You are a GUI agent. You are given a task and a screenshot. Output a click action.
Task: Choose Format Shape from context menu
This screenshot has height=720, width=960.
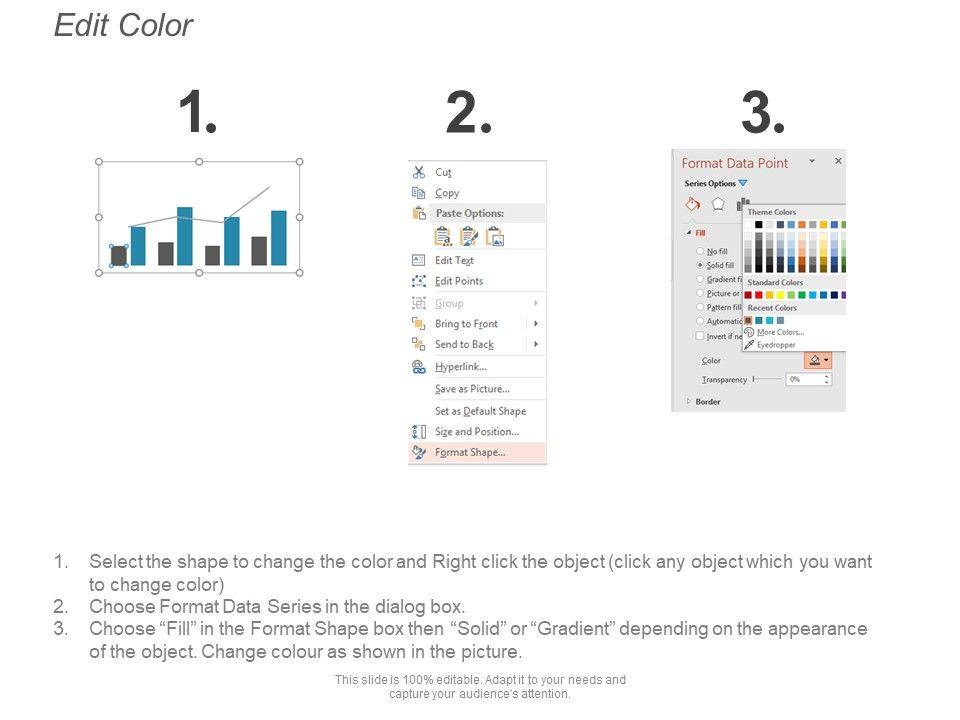(470, 452)
